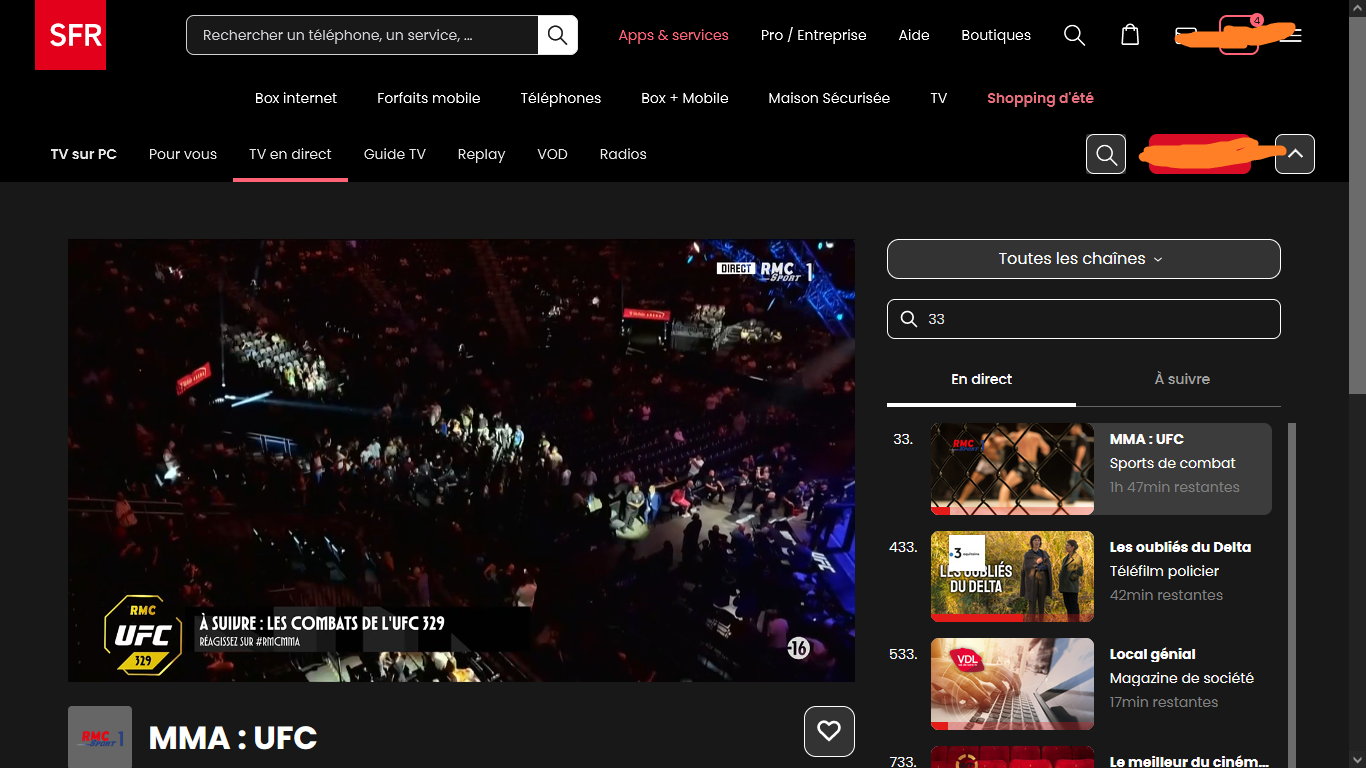Viewport: 1366px width, 768px height.
Task: Select the Les oubliés du Delta thumbnail
Action: 1012,577
